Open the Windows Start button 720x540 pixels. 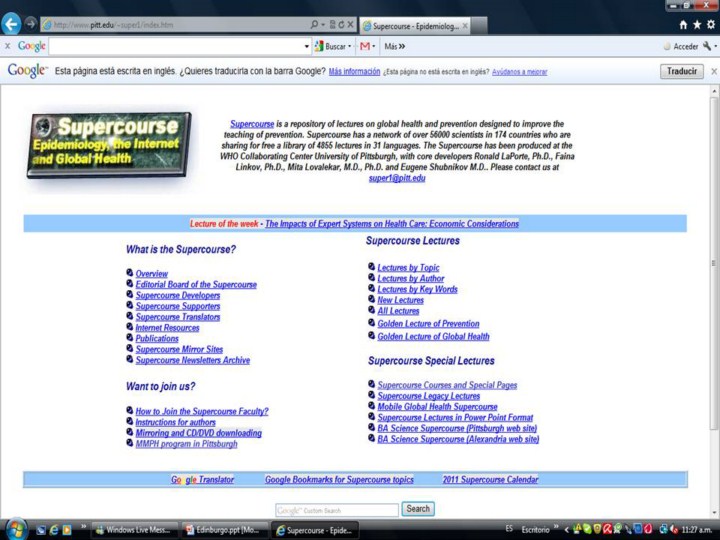(15, 529)
